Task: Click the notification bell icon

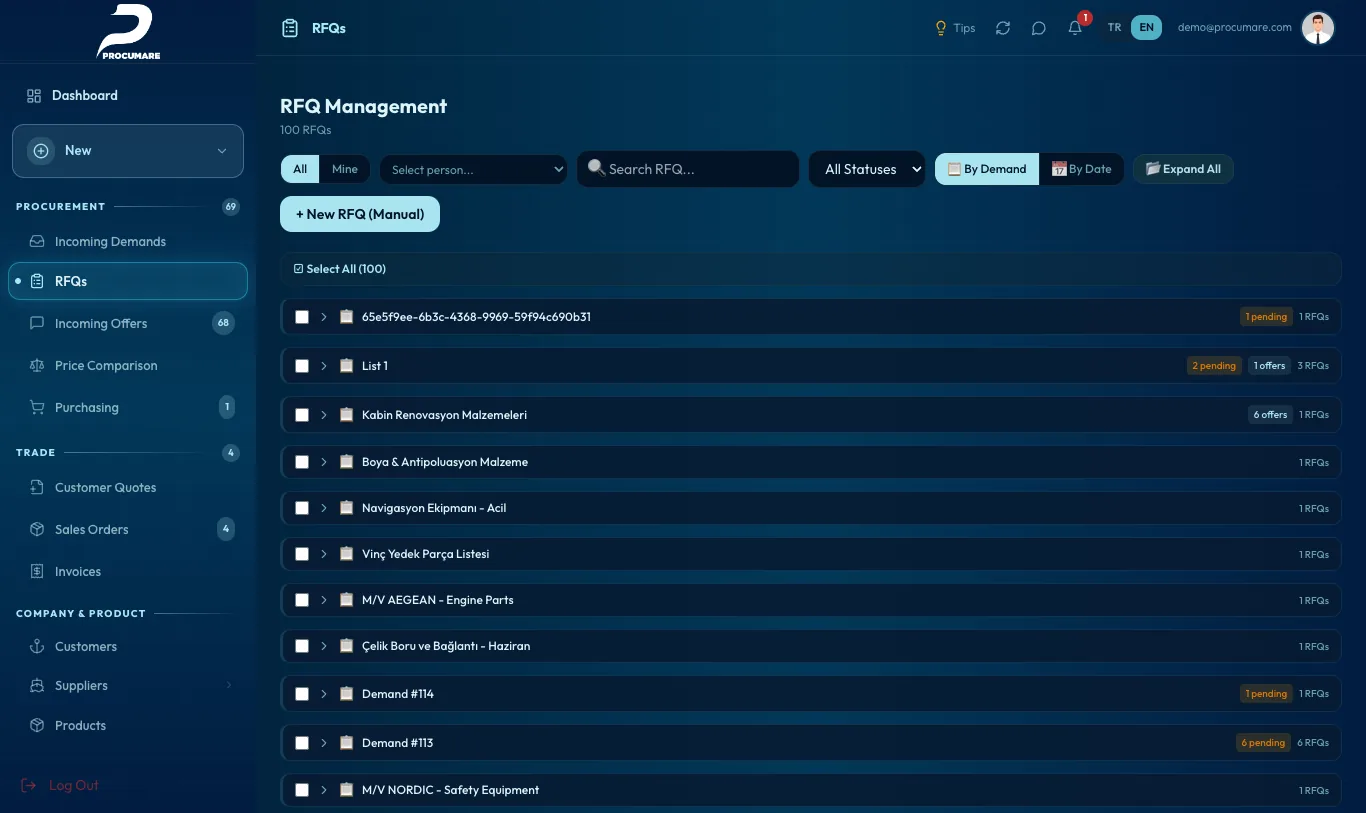Action: click(x=1075, y=28)
